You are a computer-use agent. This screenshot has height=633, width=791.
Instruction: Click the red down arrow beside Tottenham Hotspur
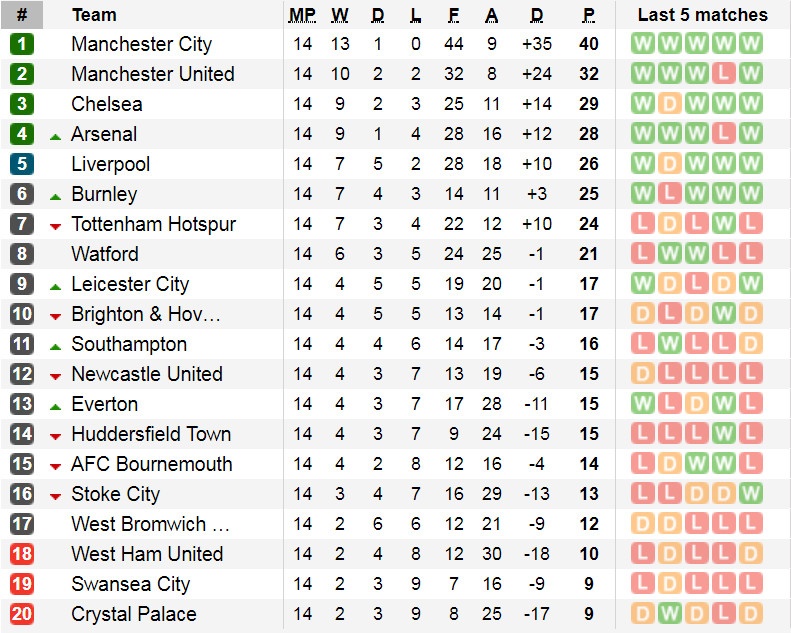(55, 225)
